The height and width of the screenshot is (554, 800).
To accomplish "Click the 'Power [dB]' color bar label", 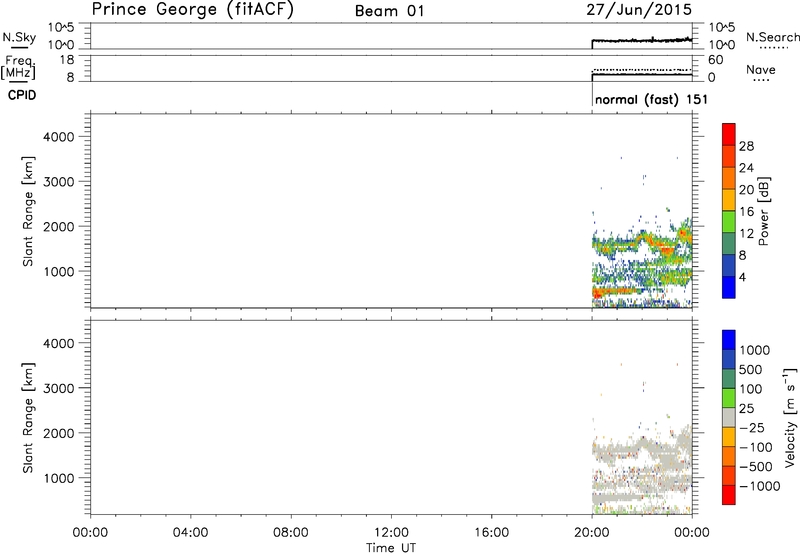I will coord(763,211).
